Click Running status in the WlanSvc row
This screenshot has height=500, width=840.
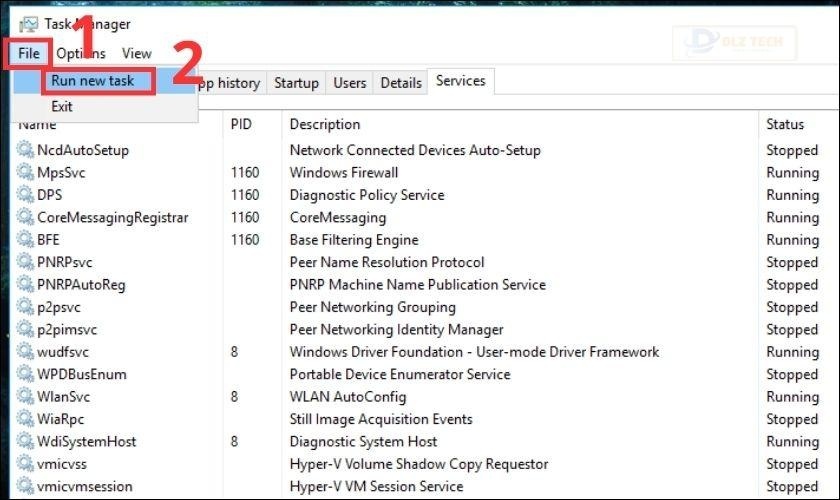click(792, 397)
